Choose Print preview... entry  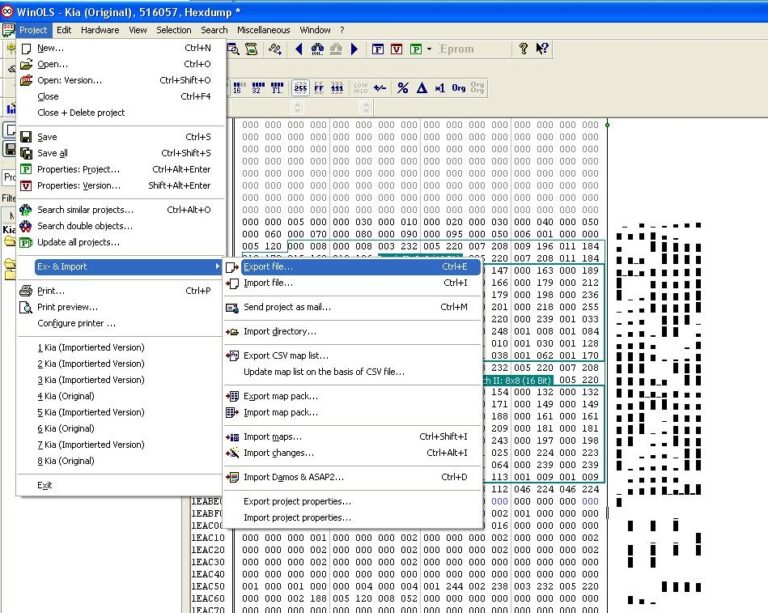tap(121, 307)
